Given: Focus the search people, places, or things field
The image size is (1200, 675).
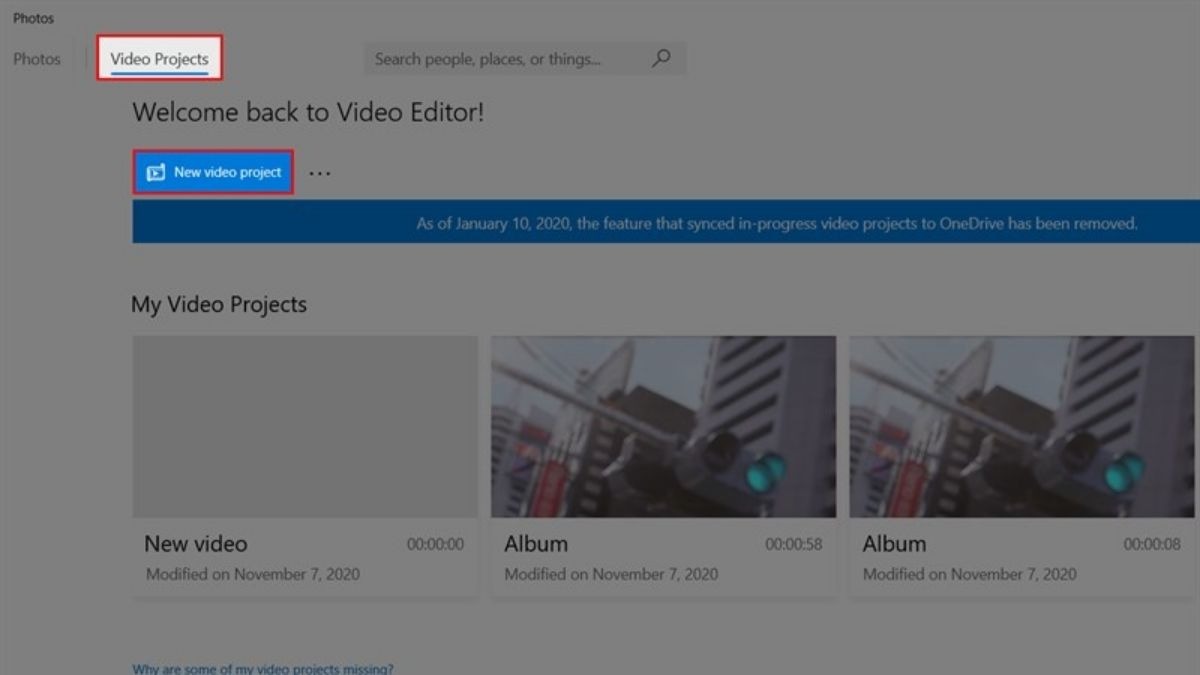Looking at the screenshot, I should point(524,59).
